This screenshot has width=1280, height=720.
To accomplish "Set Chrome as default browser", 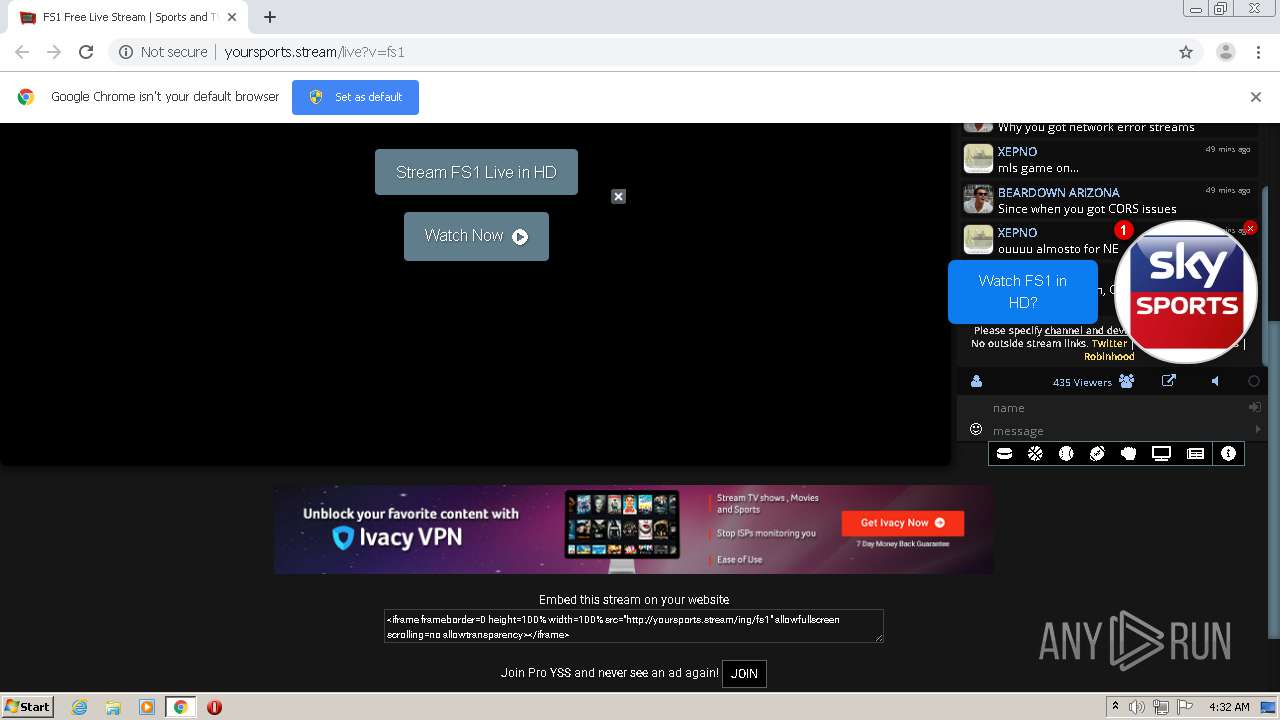I will coord(355,97).
